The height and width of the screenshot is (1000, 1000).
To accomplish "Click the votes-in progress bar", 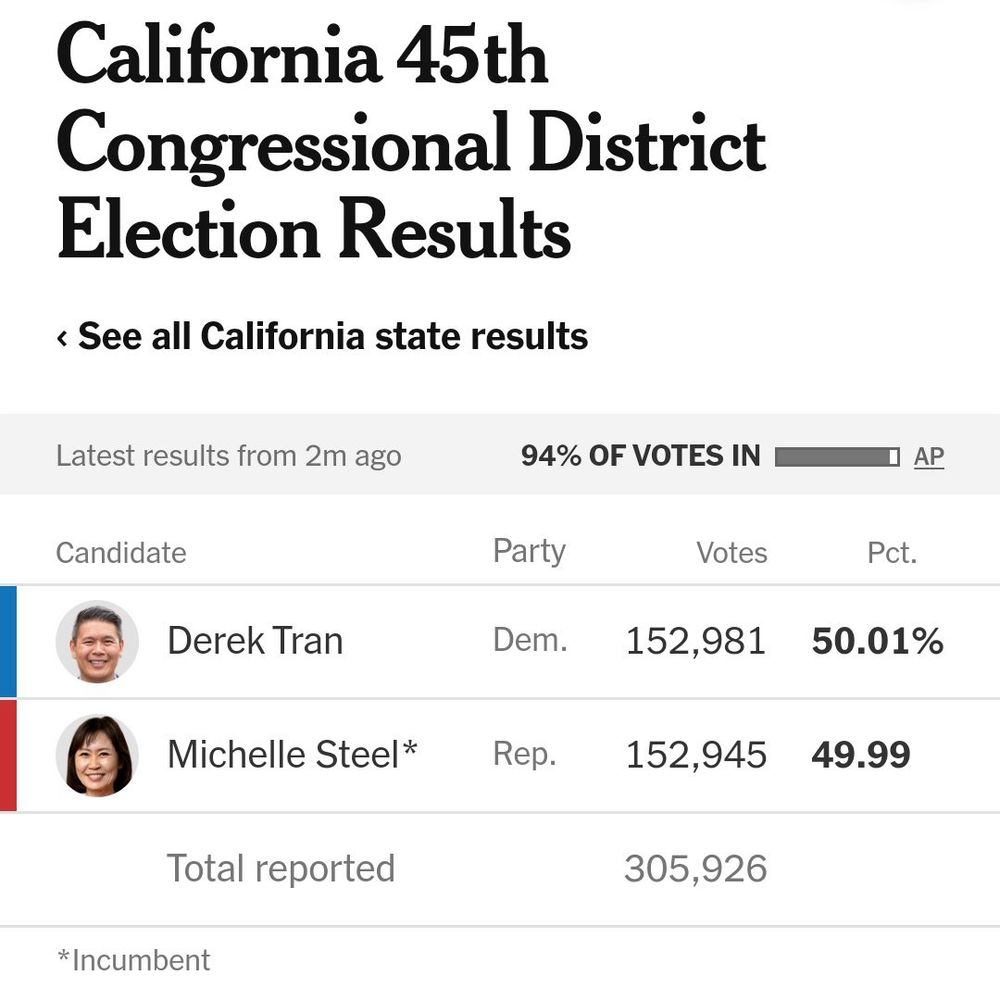I will [837, 457].
